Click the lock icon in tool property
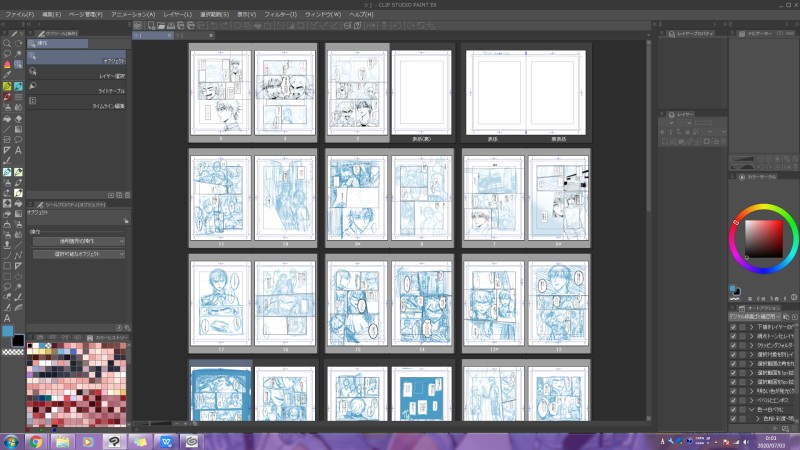The image size is (800, 450). [126, 221]
